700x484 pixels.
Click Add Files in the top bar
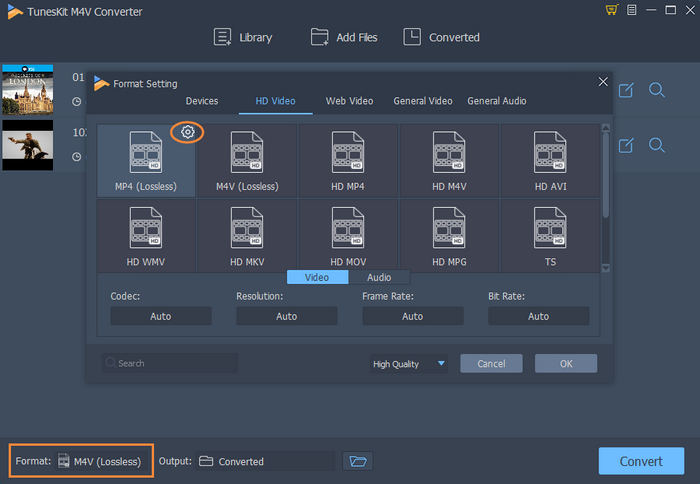344,37
